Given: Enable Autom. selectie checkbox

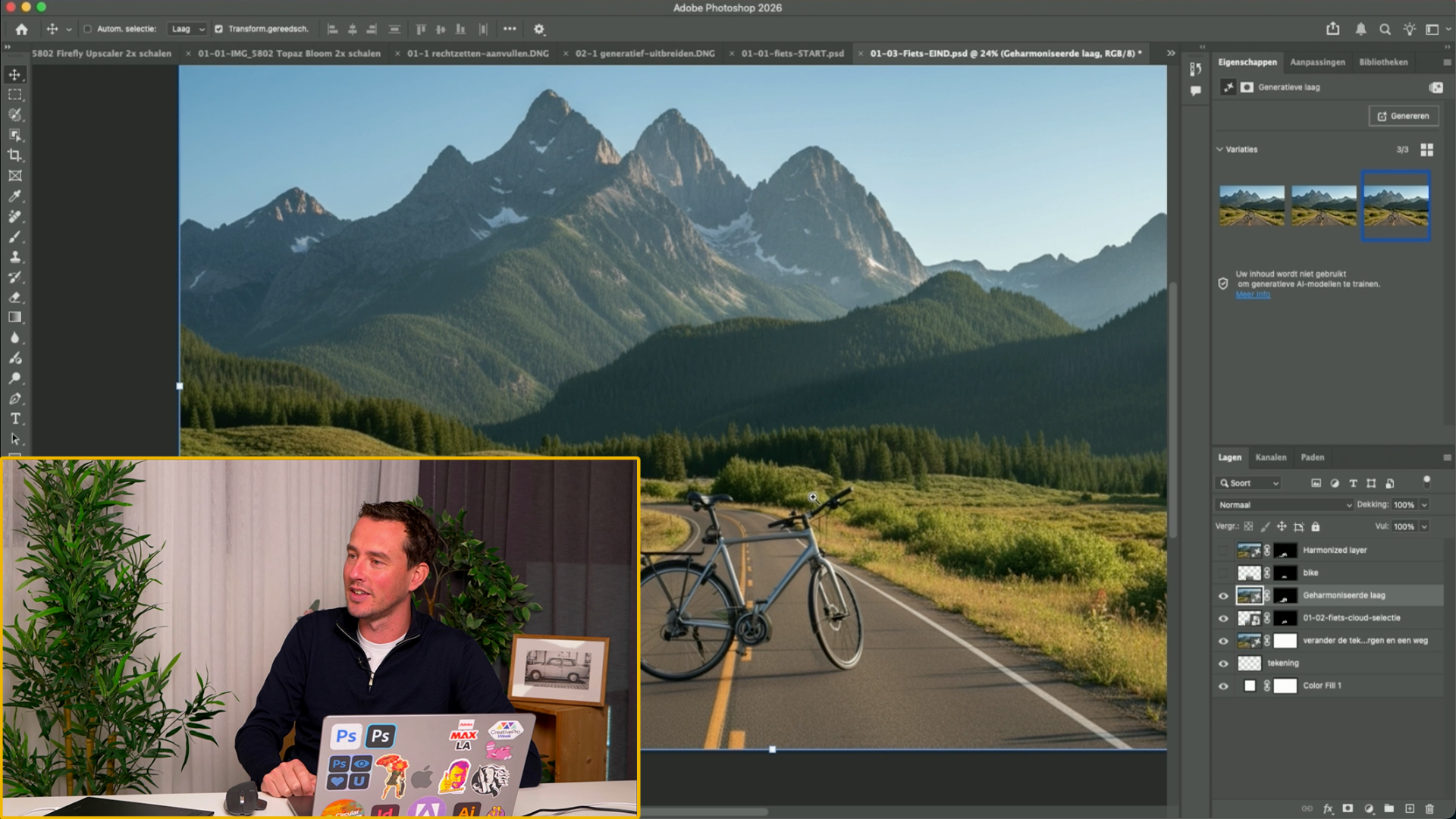Looking at the screenshot, I should click(x=87, y=30).
